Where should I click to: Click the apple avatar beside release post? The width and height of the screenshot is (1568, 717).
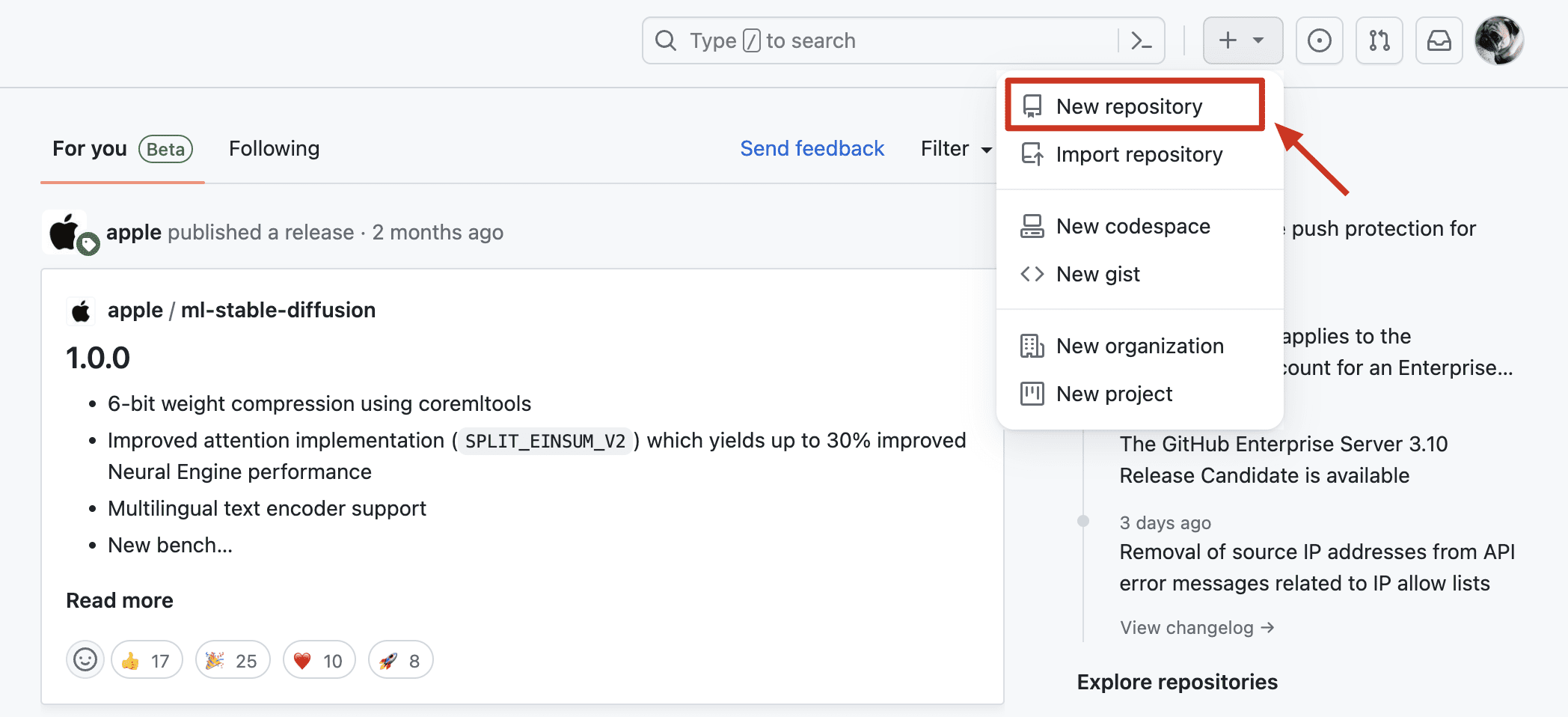click(x=66, y=233)
